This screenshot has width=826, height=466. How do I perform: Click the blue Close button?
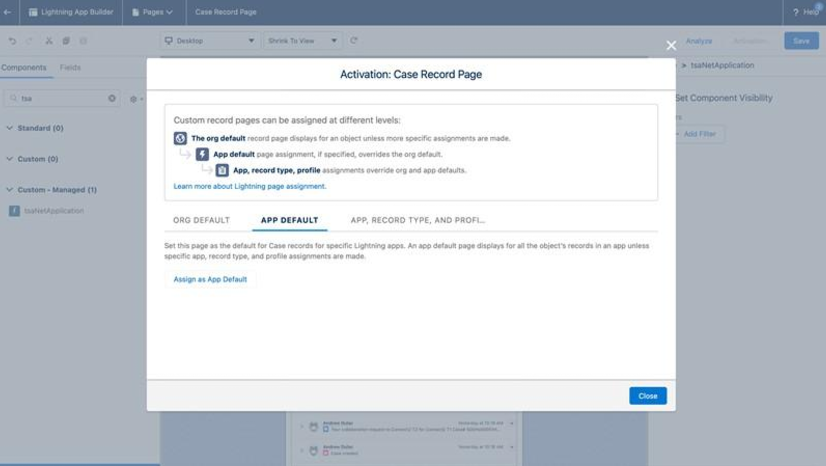tap(647, 396)
